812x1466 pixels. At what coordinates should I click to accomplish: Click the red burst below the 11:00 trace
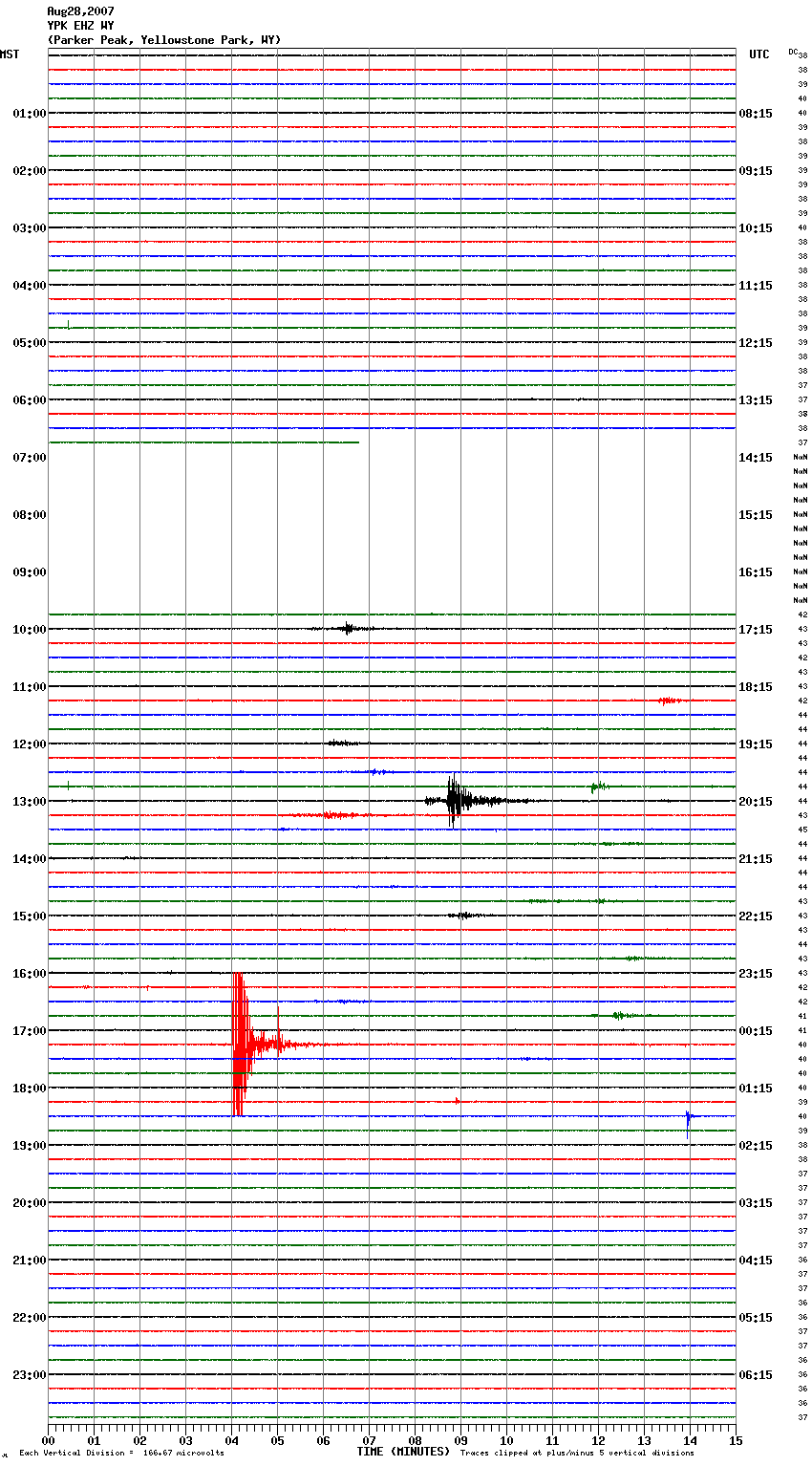click(670, 701)
